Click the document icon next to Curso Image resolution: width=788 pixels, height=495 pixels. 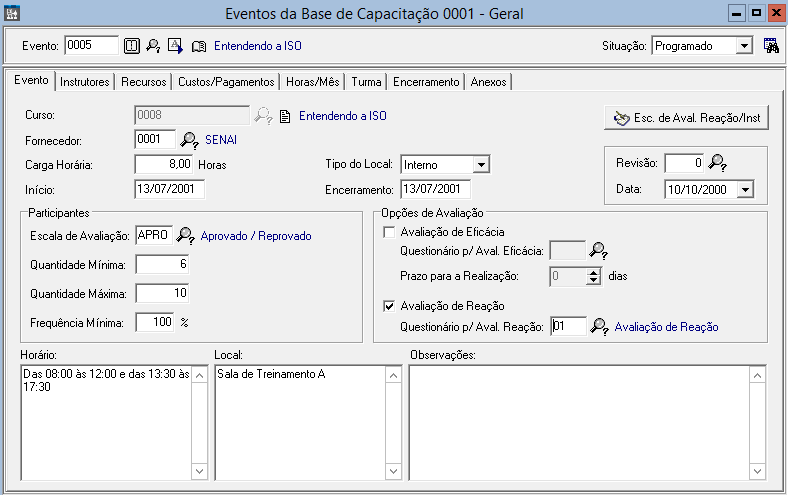click(285, 116)
